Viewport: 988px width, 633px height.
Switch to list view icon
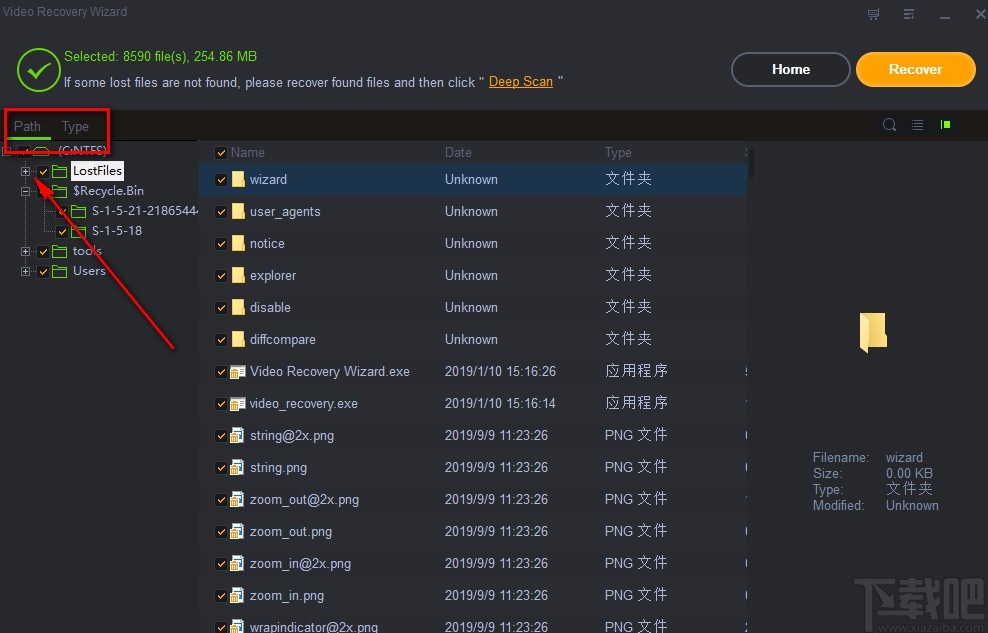click(x=917, y=125)
